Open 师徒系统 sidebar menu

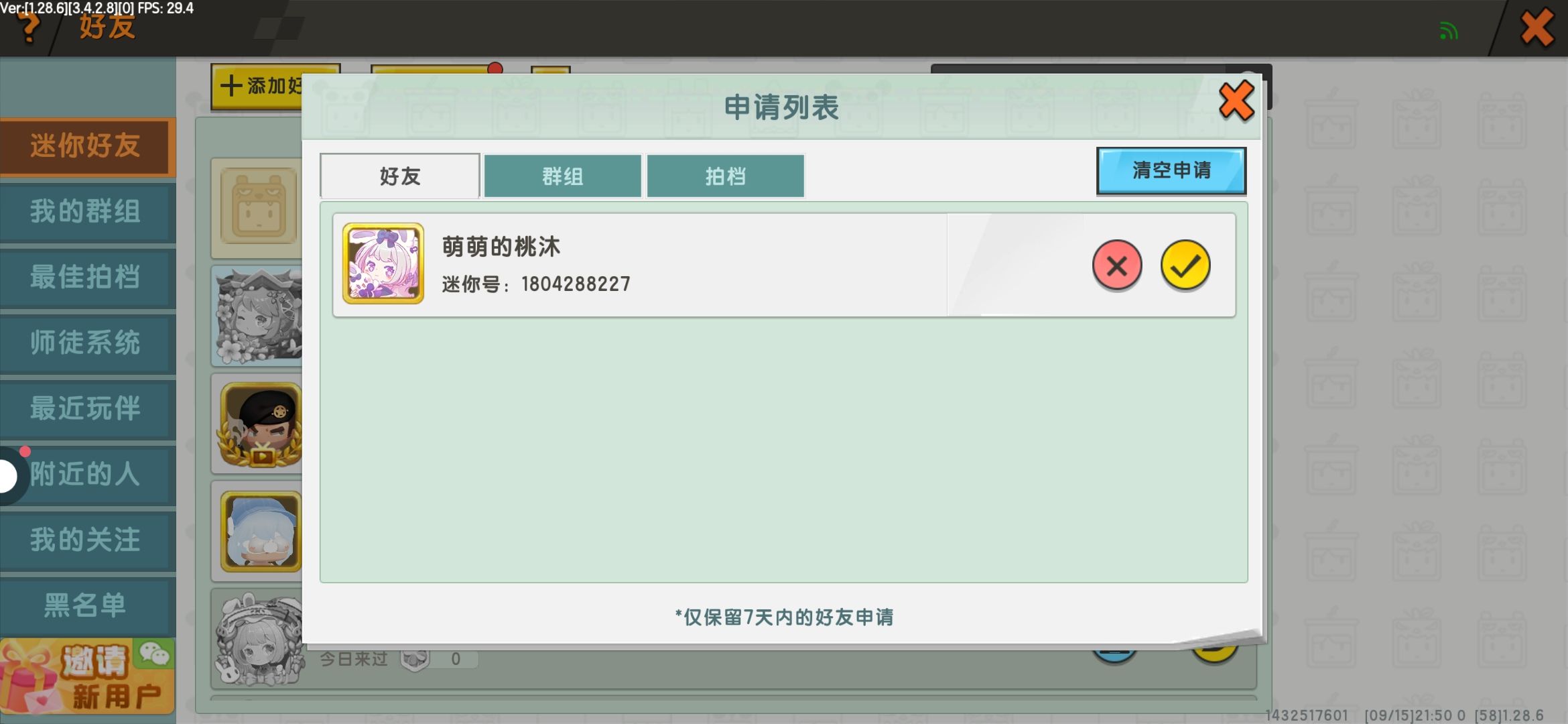86,343
